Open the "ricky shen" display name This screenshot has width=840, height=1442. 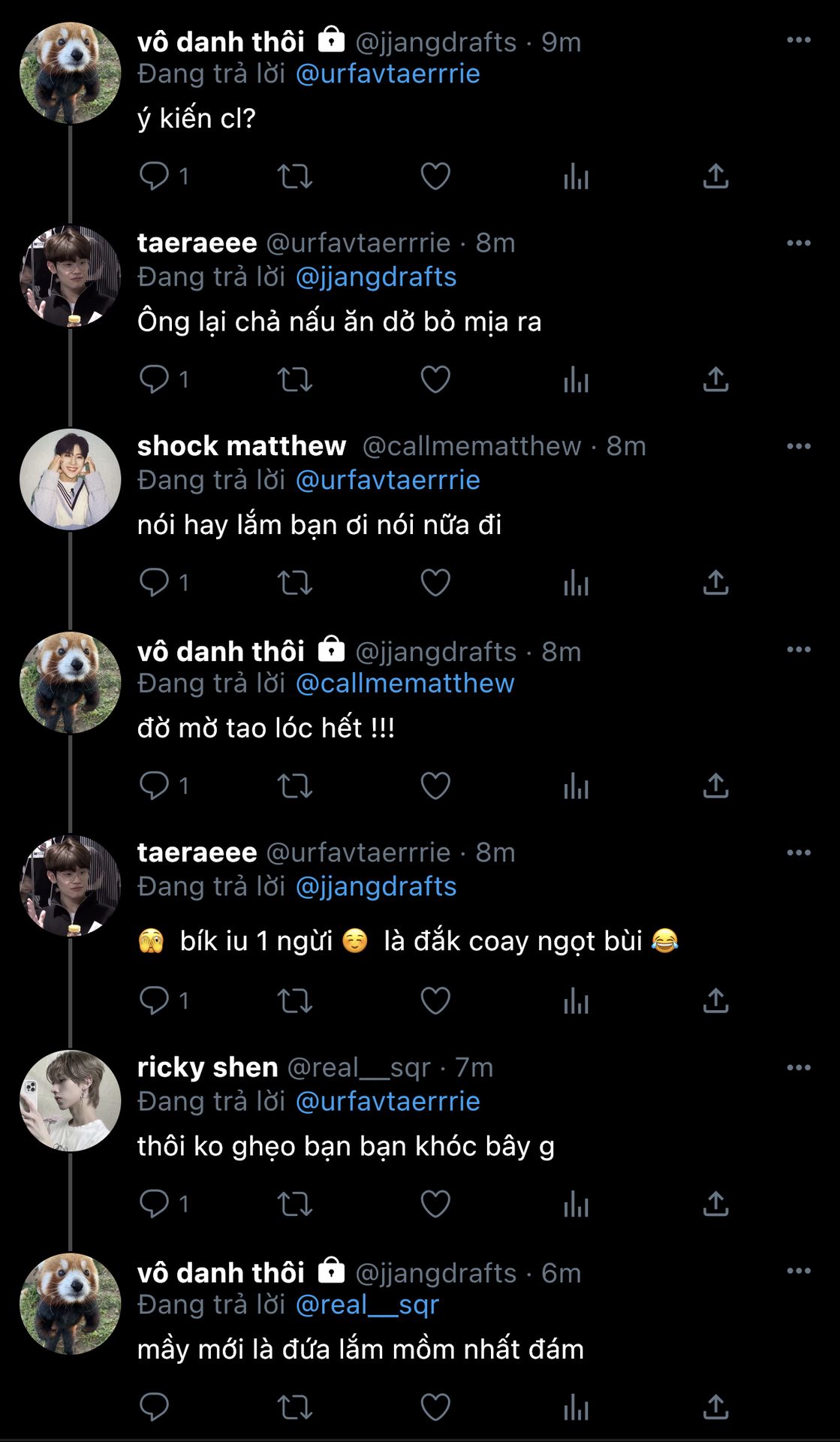coord(207,1067)
